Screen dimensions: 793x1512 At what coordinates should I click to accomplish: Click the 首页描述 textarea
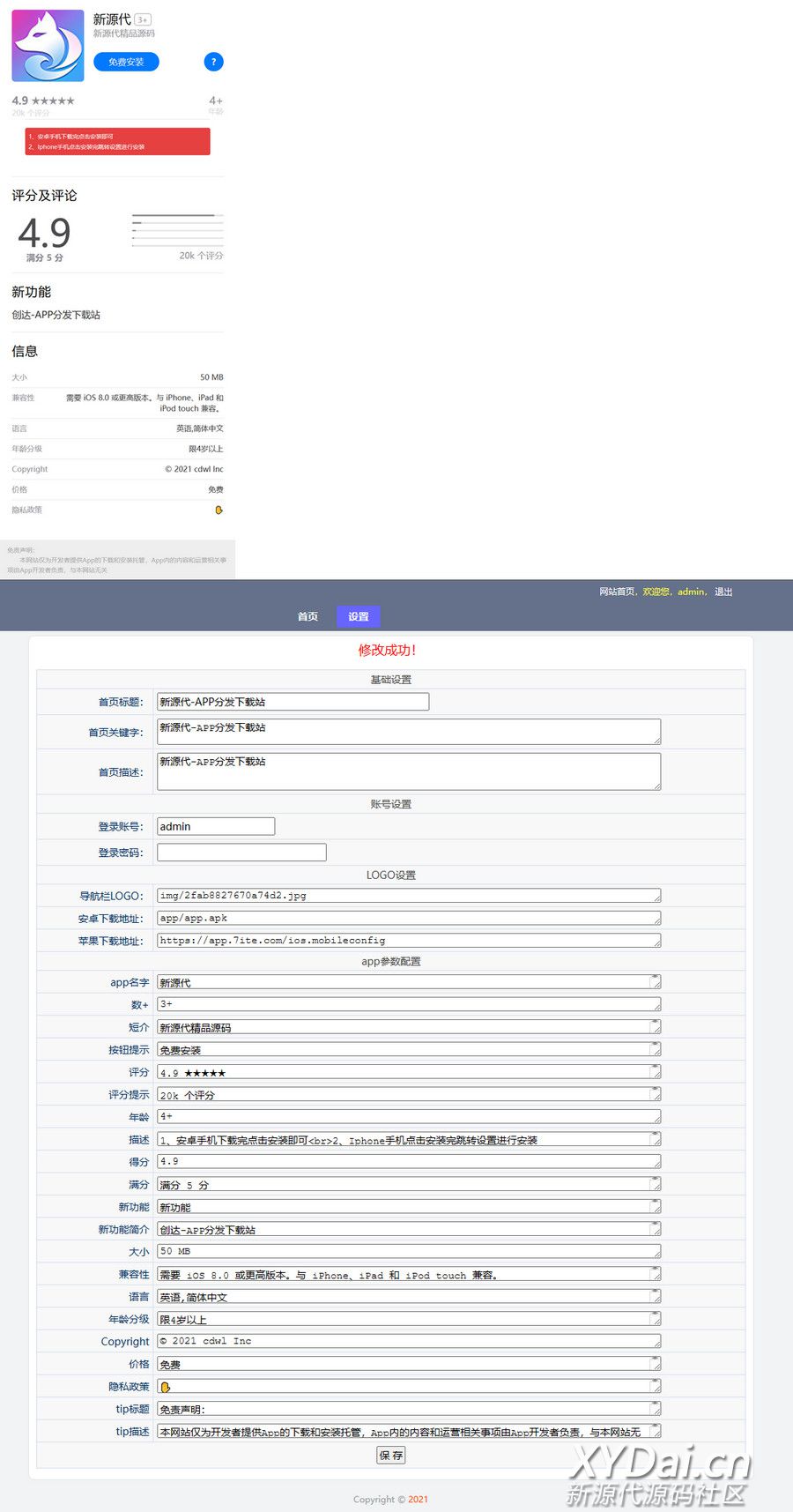[x=408, y=771]
